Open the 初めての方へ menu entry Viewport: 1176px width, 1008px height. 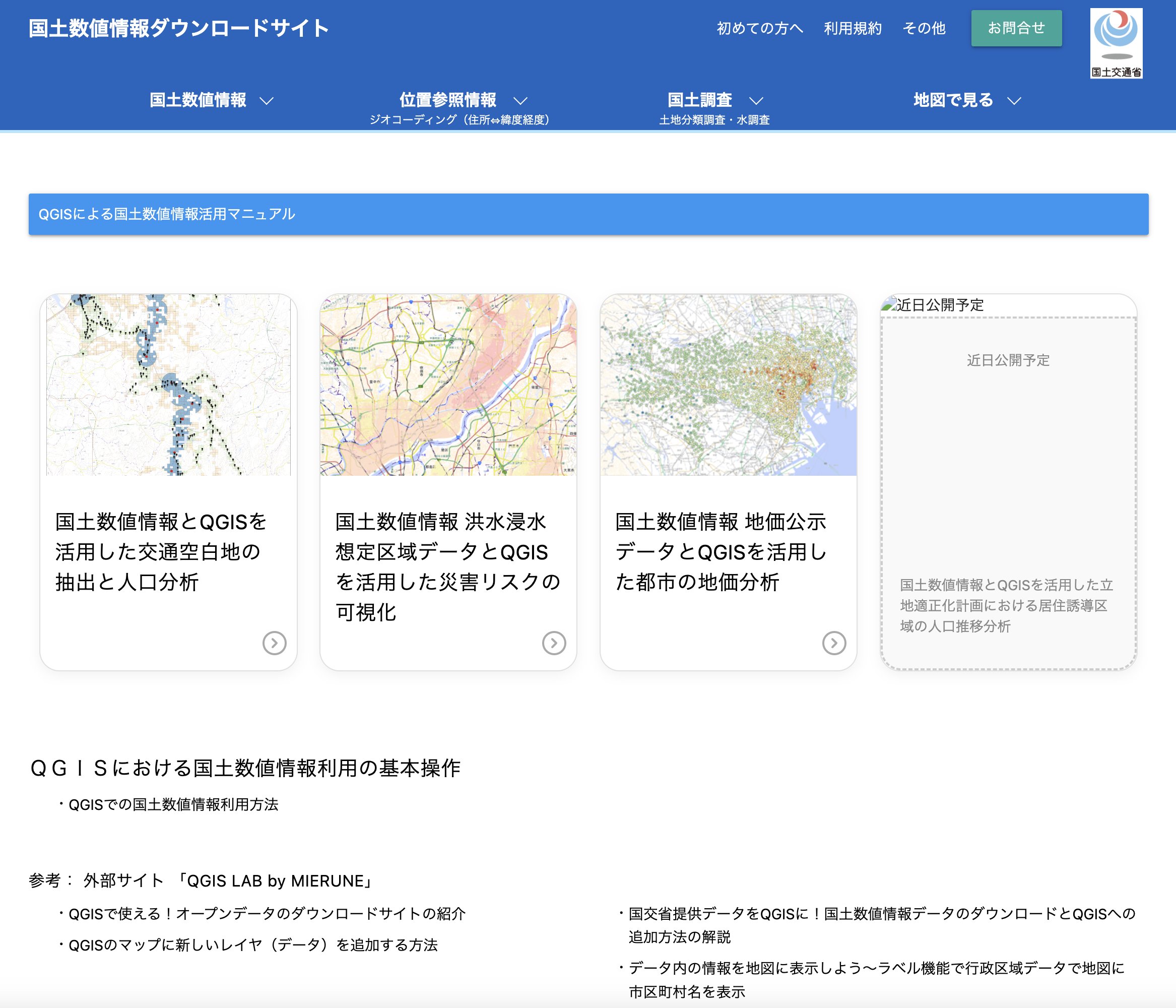pos(760,28)
